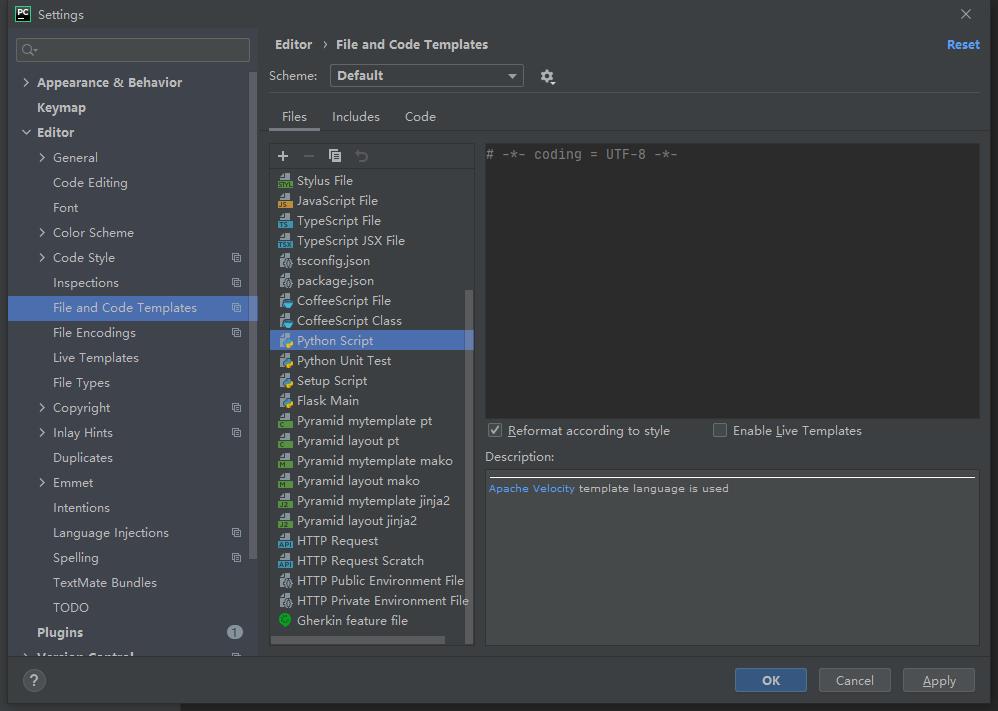Switch to the Includes tab
Viewport: 998px width, 711px height.
click(356, 117)
